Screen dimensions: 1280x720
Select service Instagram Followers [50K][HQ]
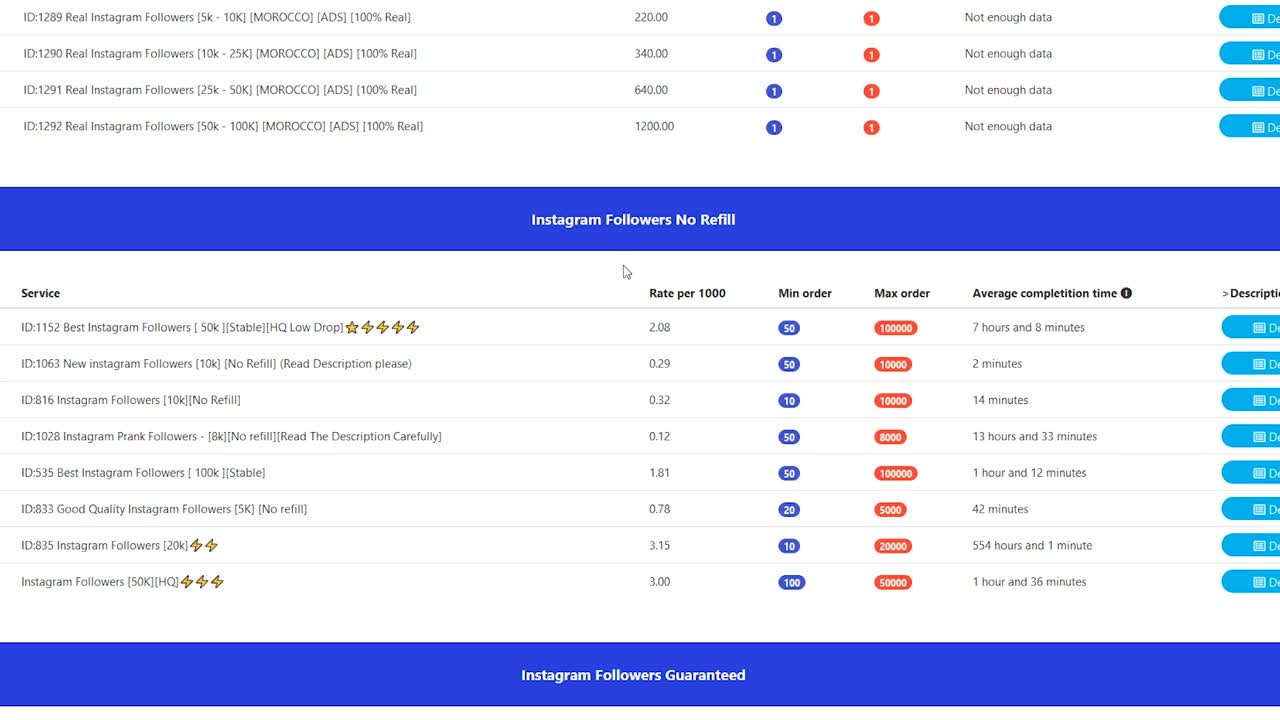click(122, 582)
